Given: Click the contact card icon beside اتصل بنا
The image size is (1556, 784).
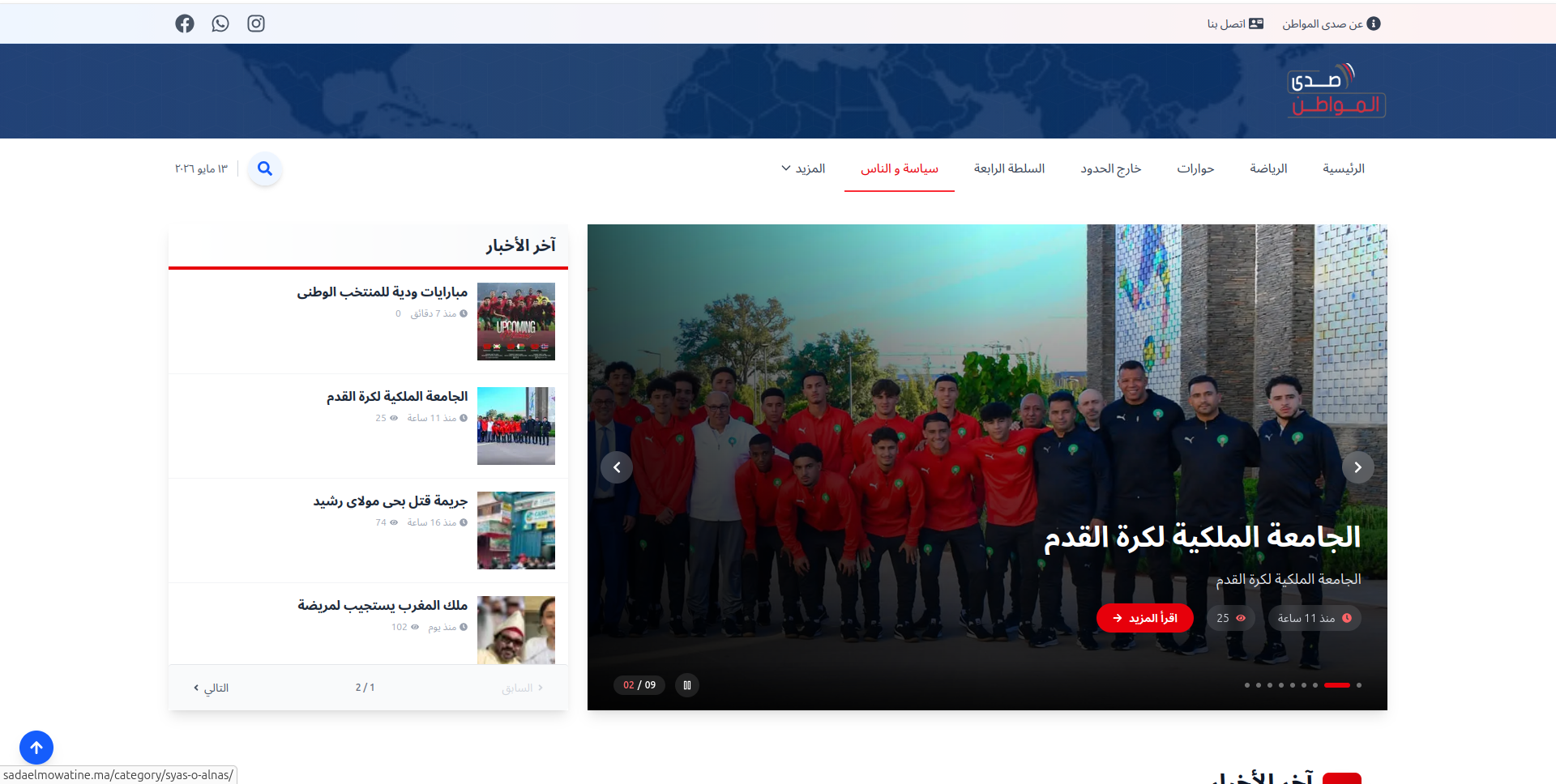Looking at the screenshot, I should pyautogui.click(x=1256, y=23).
